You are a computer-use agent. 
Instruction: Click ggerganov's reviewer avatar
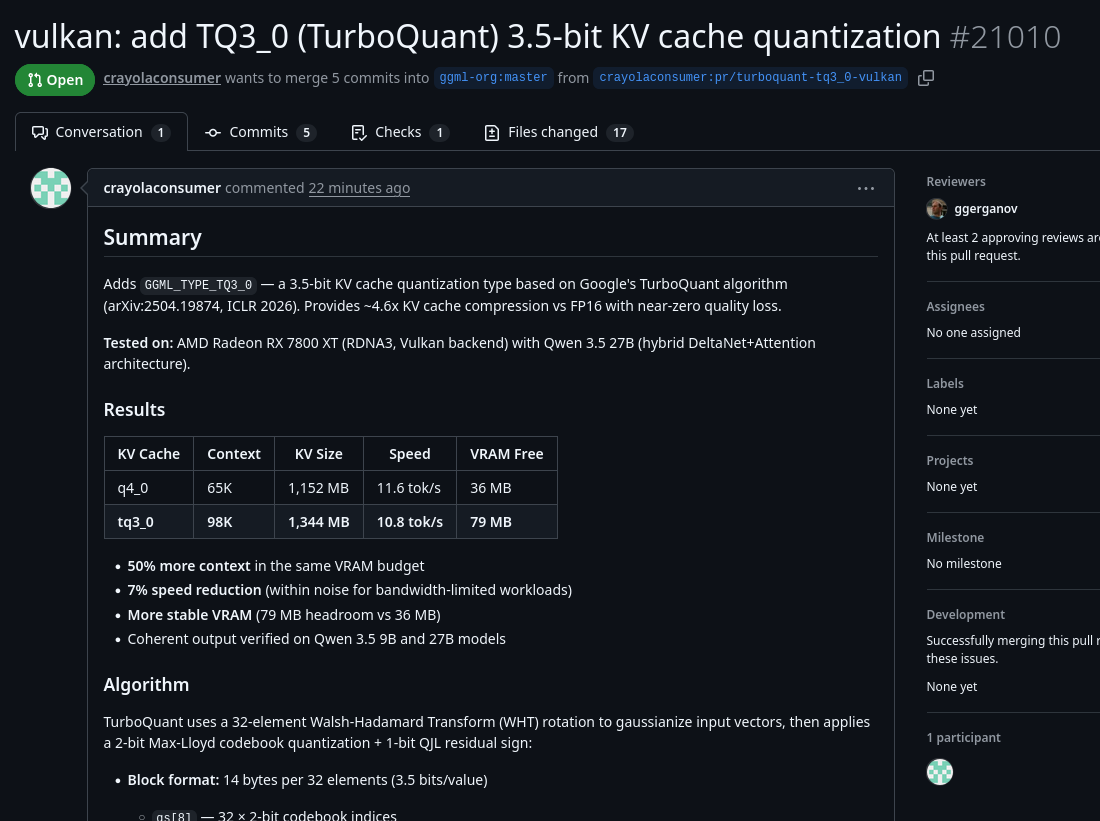(936, 208)
